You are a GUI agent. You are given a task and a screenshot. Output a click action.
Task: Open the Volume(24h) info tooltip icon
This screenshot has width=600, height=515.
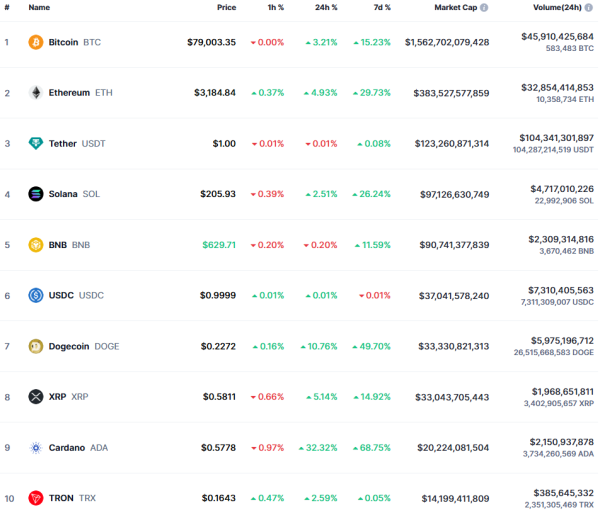coord(589,8)
